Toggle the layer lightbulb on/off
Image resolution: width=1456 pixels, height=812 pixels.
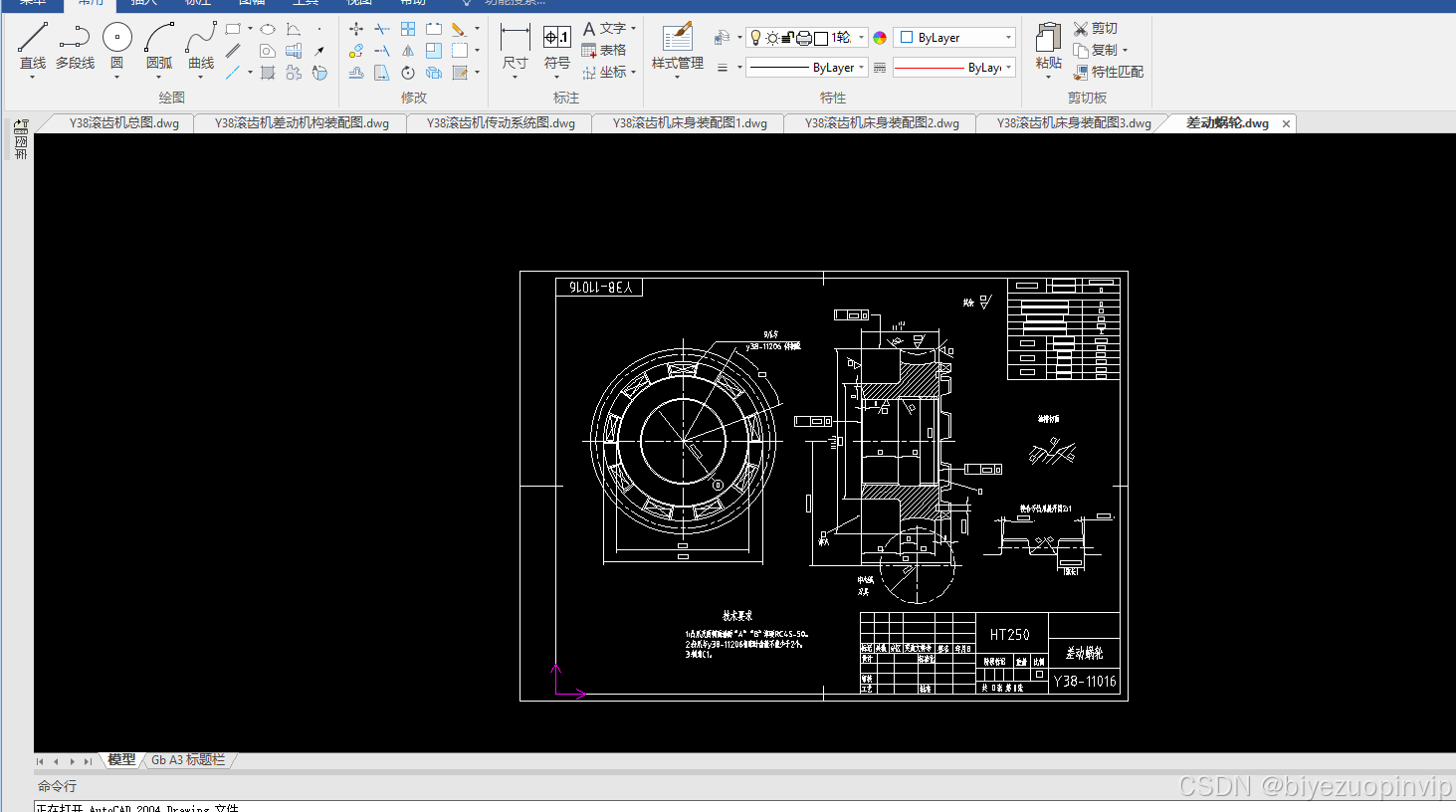tap(755, 38)
